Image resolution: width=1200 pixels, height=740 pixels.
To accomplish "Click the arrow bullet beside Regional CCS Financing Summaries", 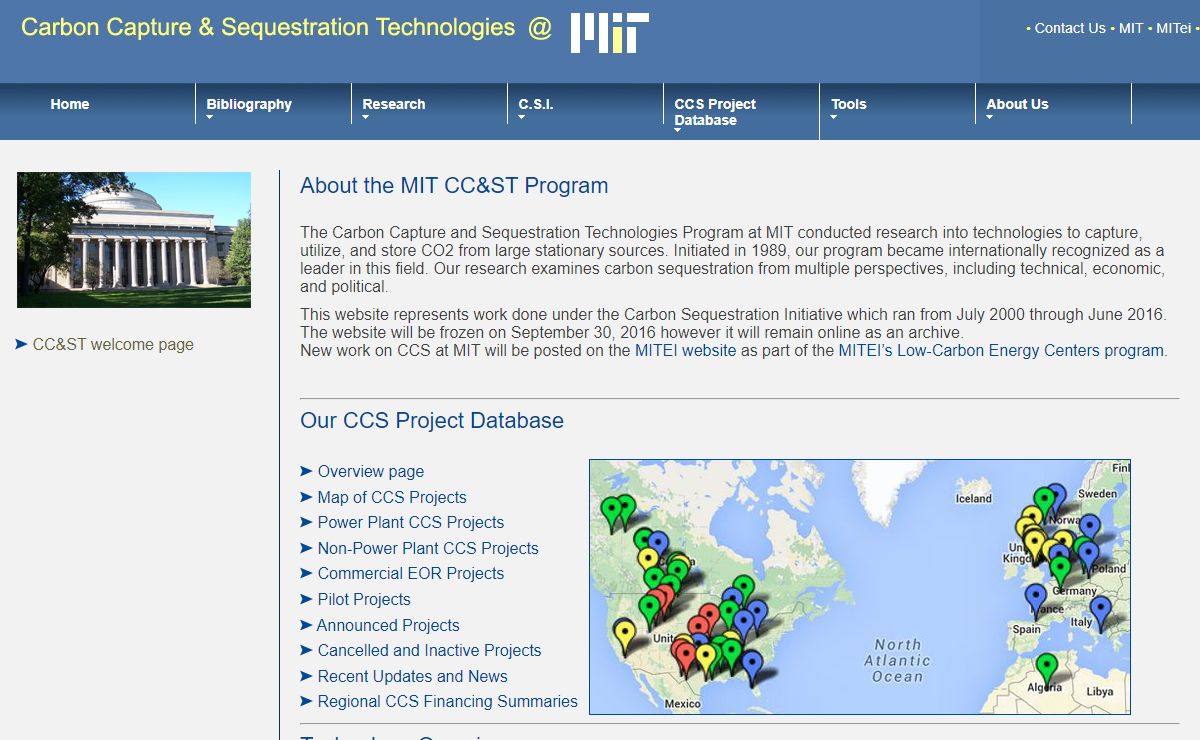I will (306, 701).
